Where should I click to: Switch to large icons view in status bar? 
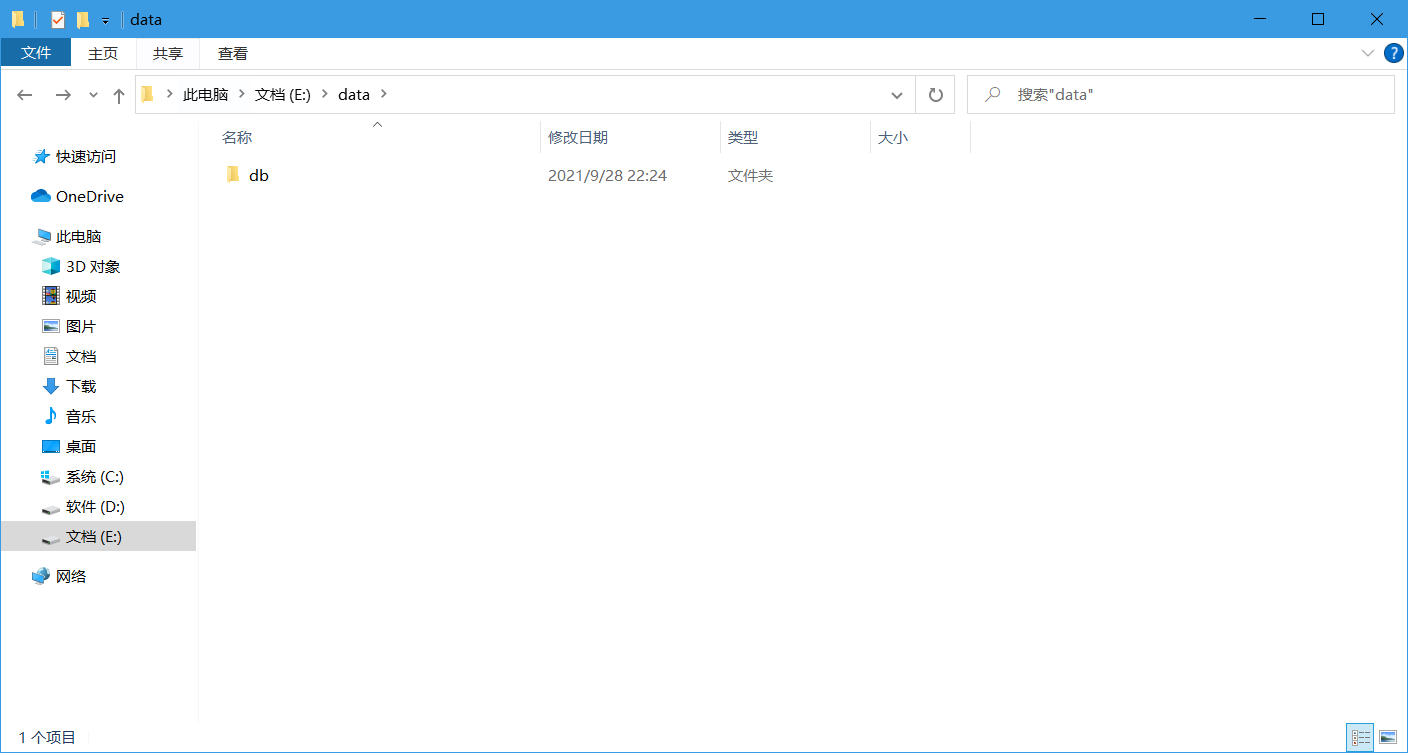[1387, 738]
